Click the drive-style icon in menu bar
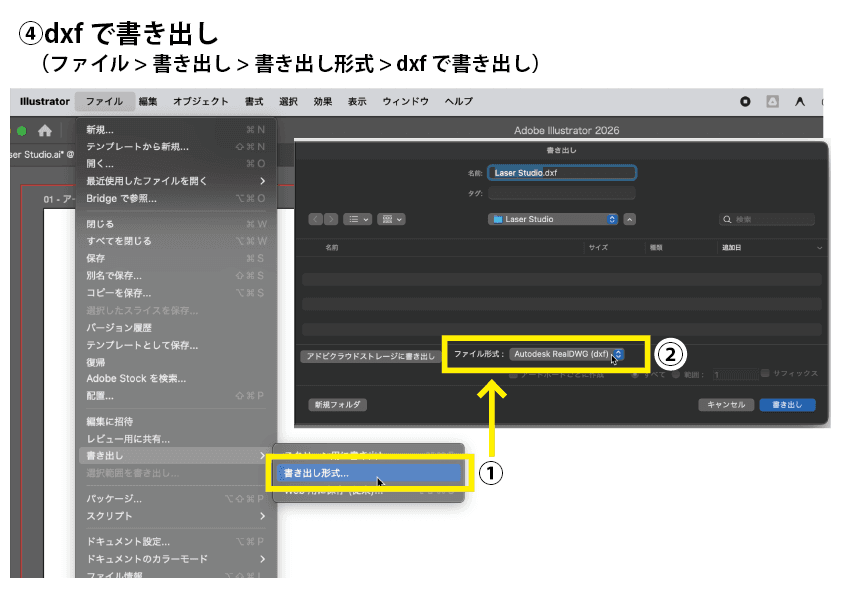Image resolution: width=842 pixels, height=596 pixels. coord(772,101)
